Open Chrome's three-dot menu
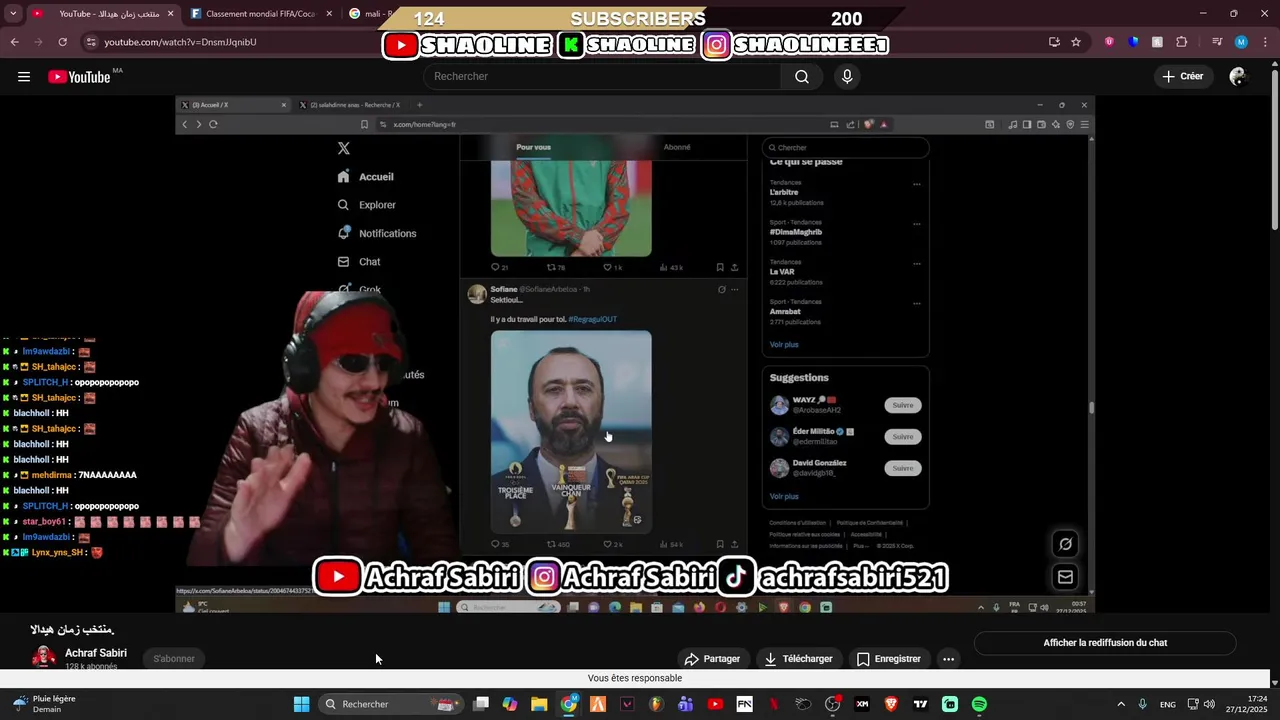 [x=1265, y=42]
